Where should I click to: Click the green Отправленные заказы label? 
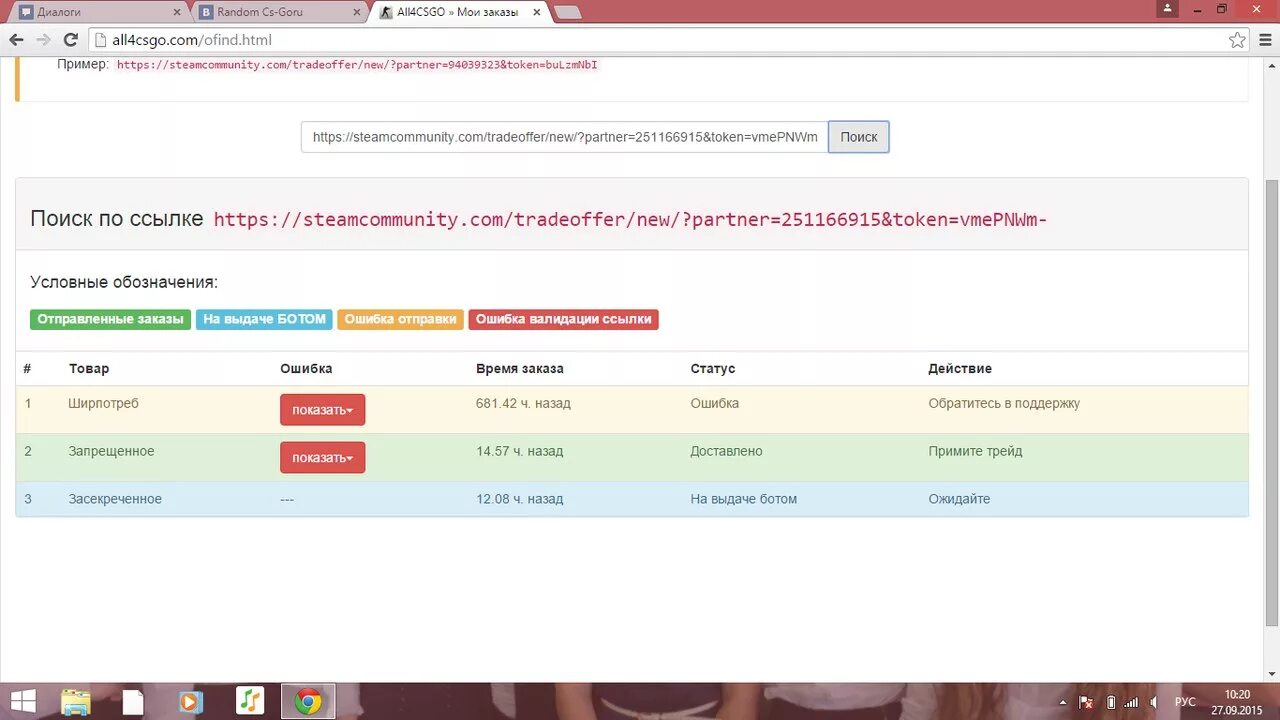click(110, 319)
